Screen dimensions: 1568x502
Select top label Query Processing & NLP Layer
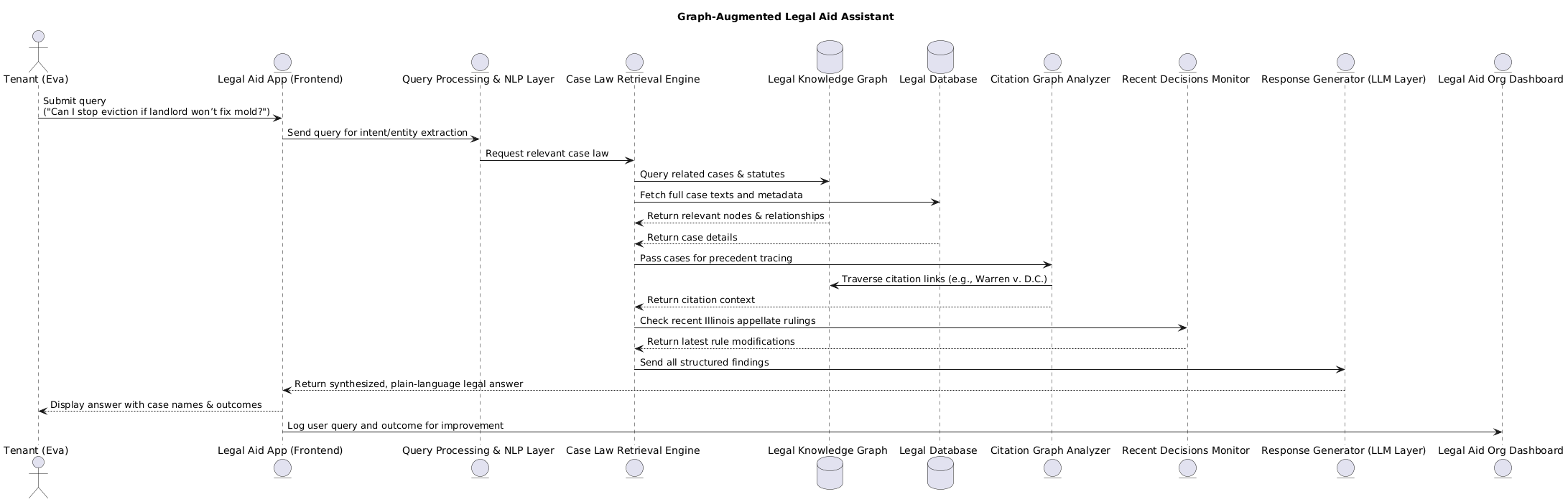point(478,79)
